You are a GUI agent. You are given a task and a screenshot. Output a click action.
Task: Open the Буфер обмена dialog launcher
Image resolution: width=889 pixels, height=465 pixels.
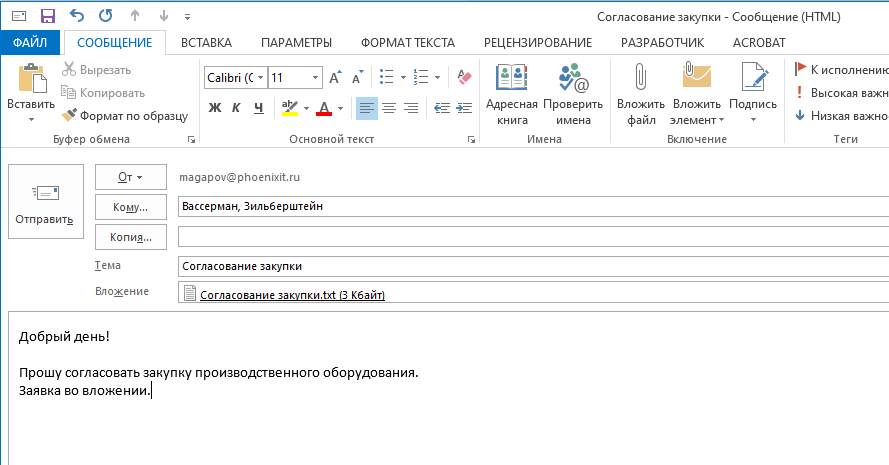[x=192, y=140]
